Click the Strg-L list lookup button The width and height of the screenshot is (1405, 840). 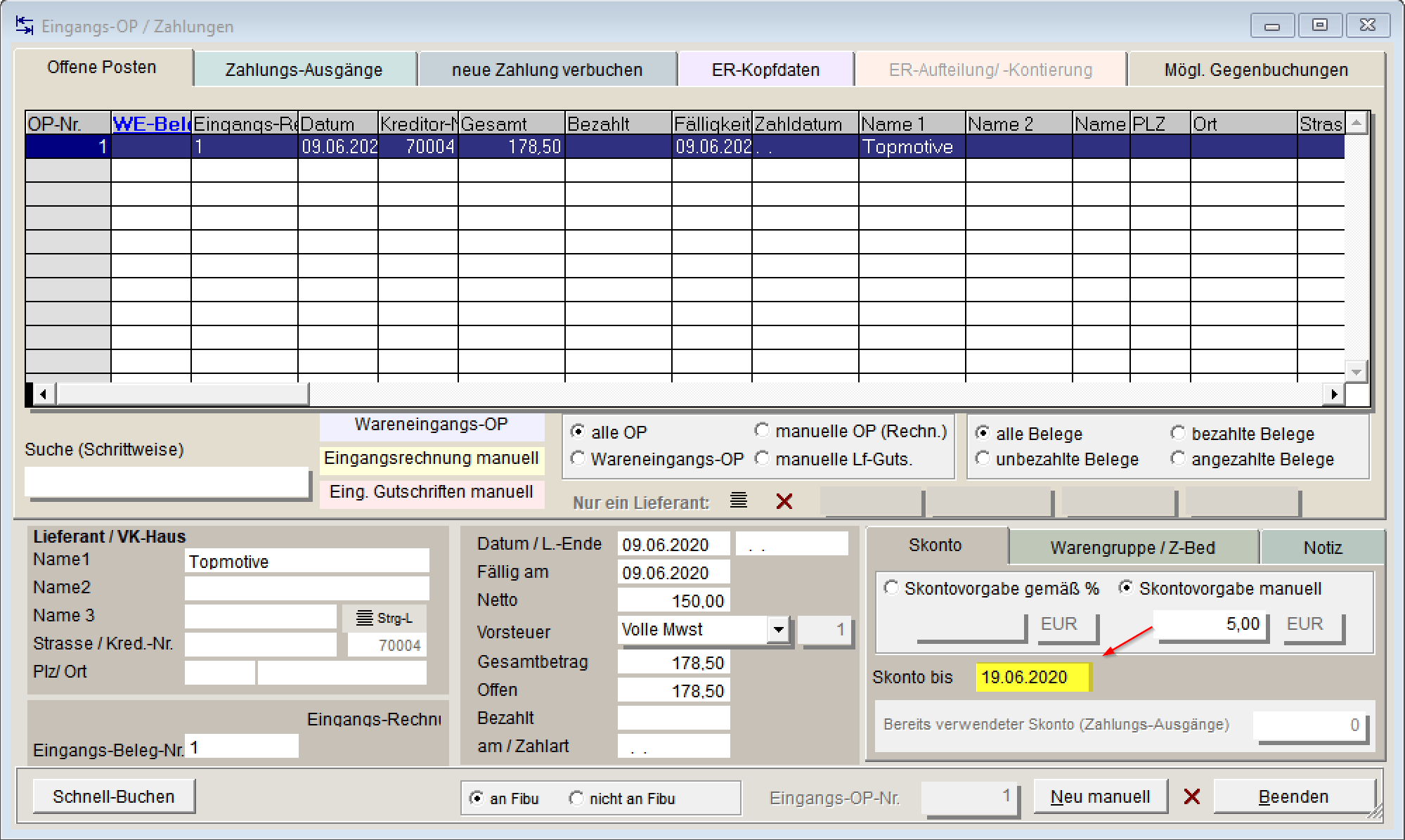pyautogui.click(x=384, y=618)
